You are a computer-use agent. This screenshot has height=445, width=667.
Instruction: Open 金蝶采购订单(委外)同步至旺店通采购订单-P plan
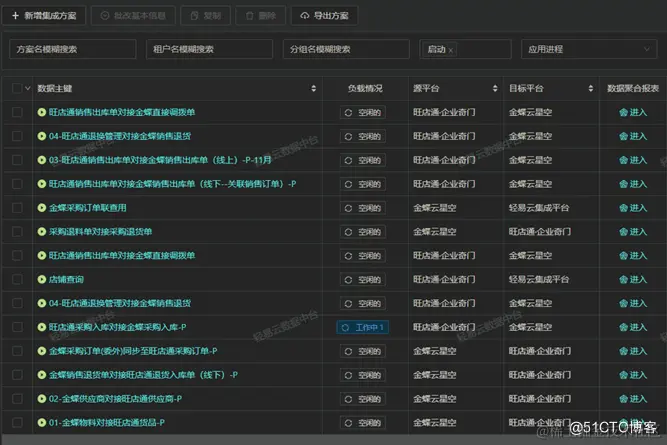pos(133,351)
